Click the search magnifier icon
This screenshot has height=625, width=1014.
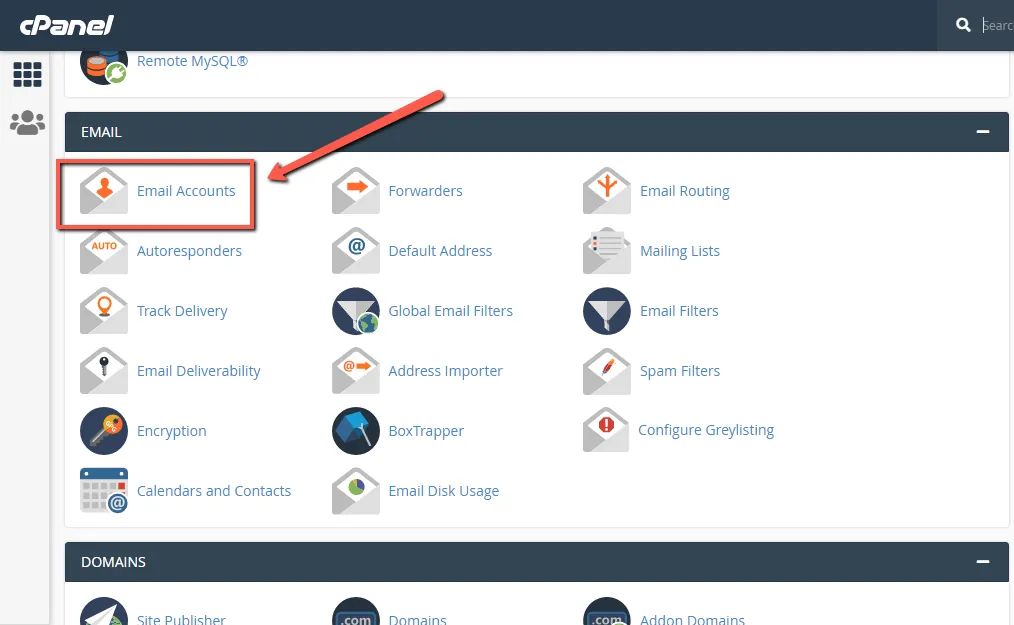pos(963,25)
